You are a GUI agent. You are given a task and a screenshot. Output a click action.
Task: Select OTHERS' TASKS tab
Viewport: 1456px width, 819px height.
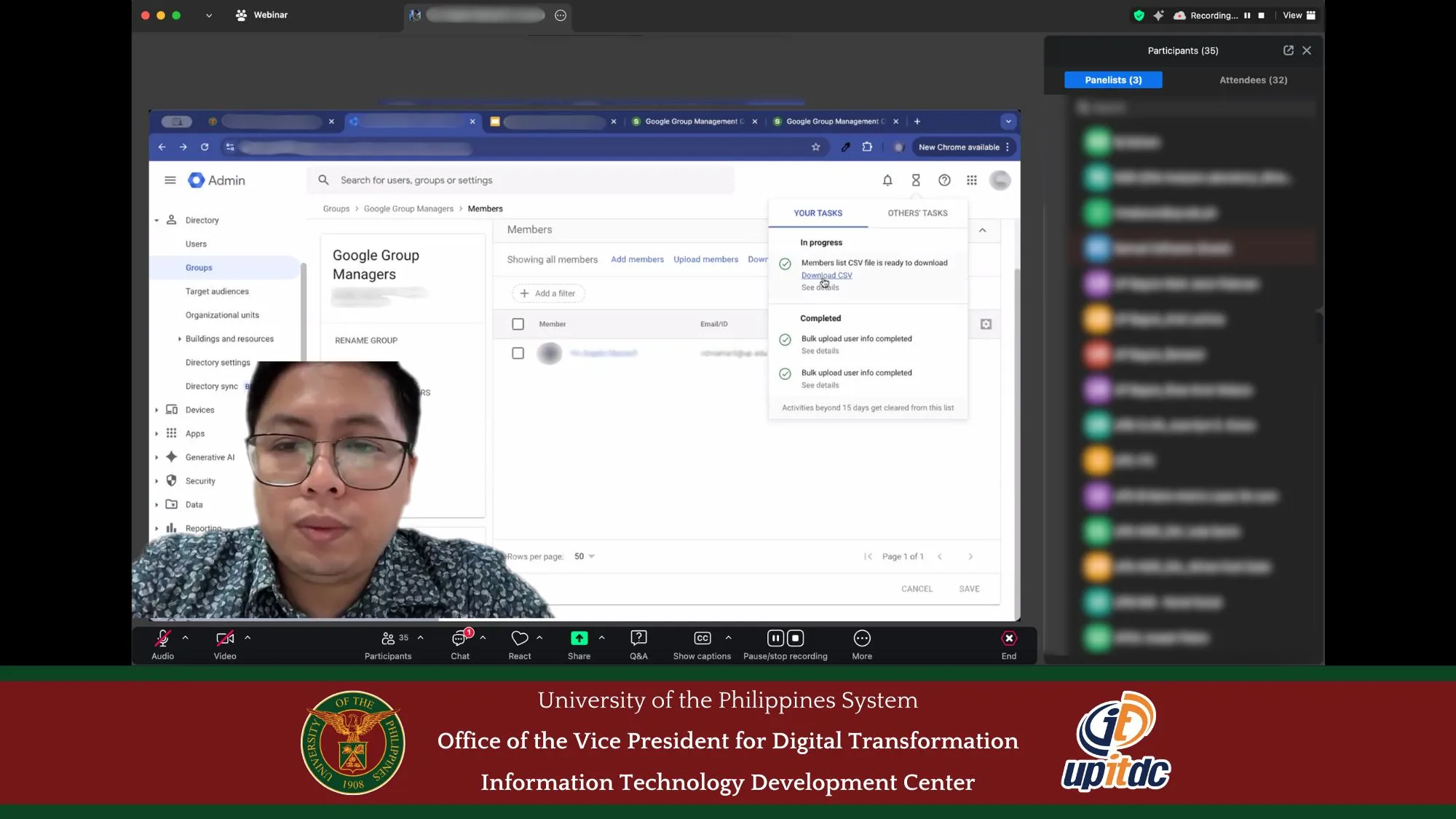coord(917,213)
